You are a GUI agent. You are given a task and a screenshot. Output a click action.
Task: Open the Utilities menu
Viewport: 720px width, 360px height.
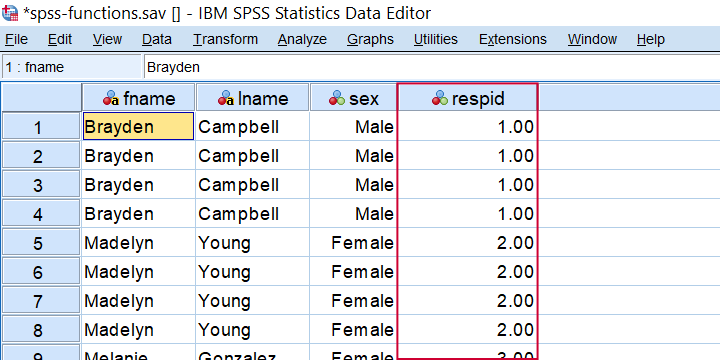coord(436,39)
